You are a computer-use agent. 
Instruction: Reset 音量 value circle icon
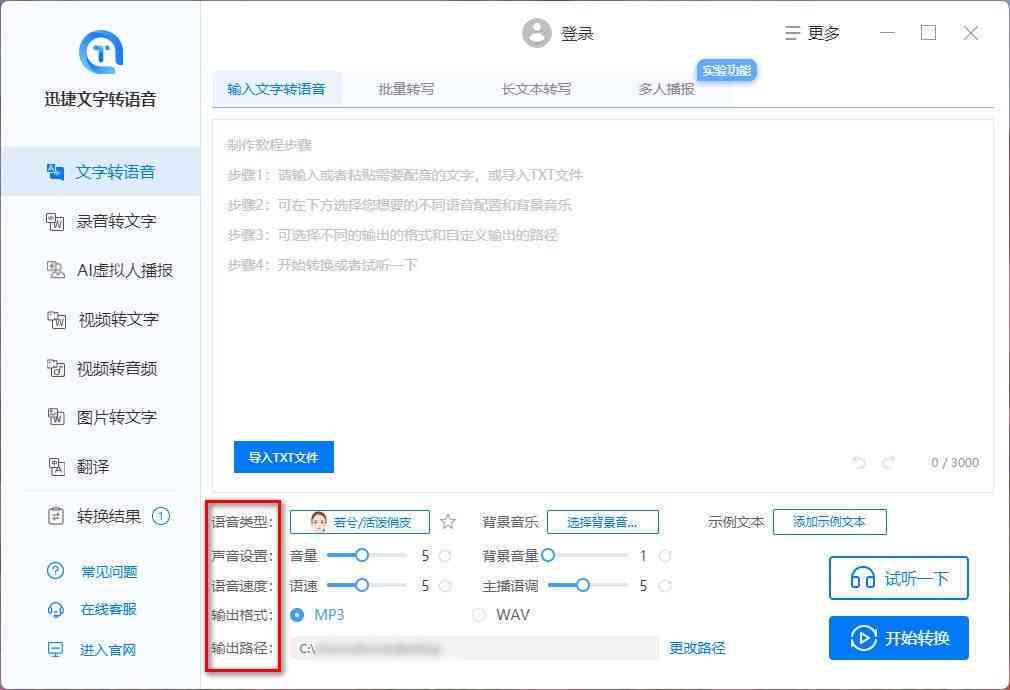tap(445, 555)
